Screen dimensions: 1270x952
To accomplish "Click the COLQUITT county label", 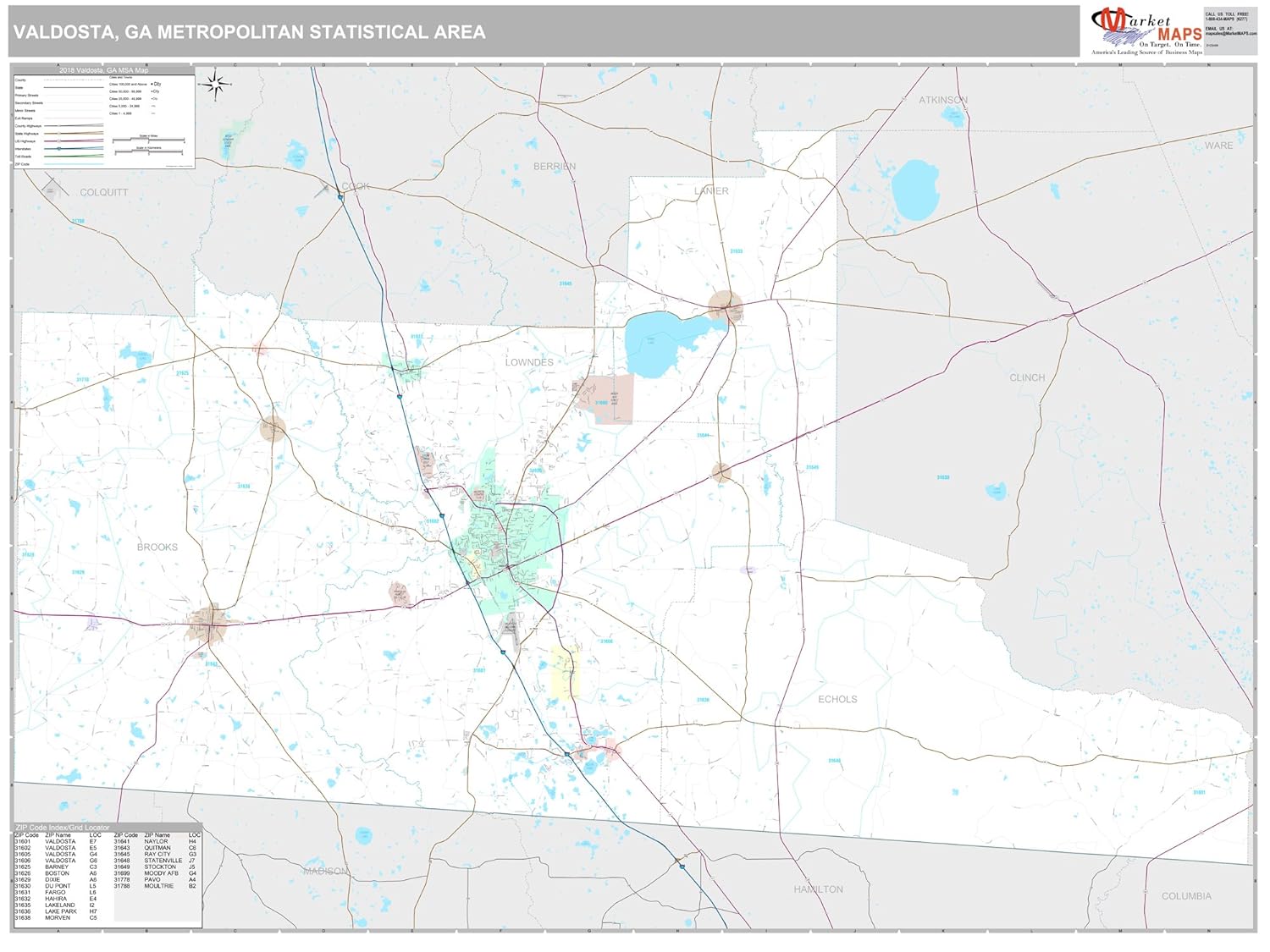I will tap(104, 193).
